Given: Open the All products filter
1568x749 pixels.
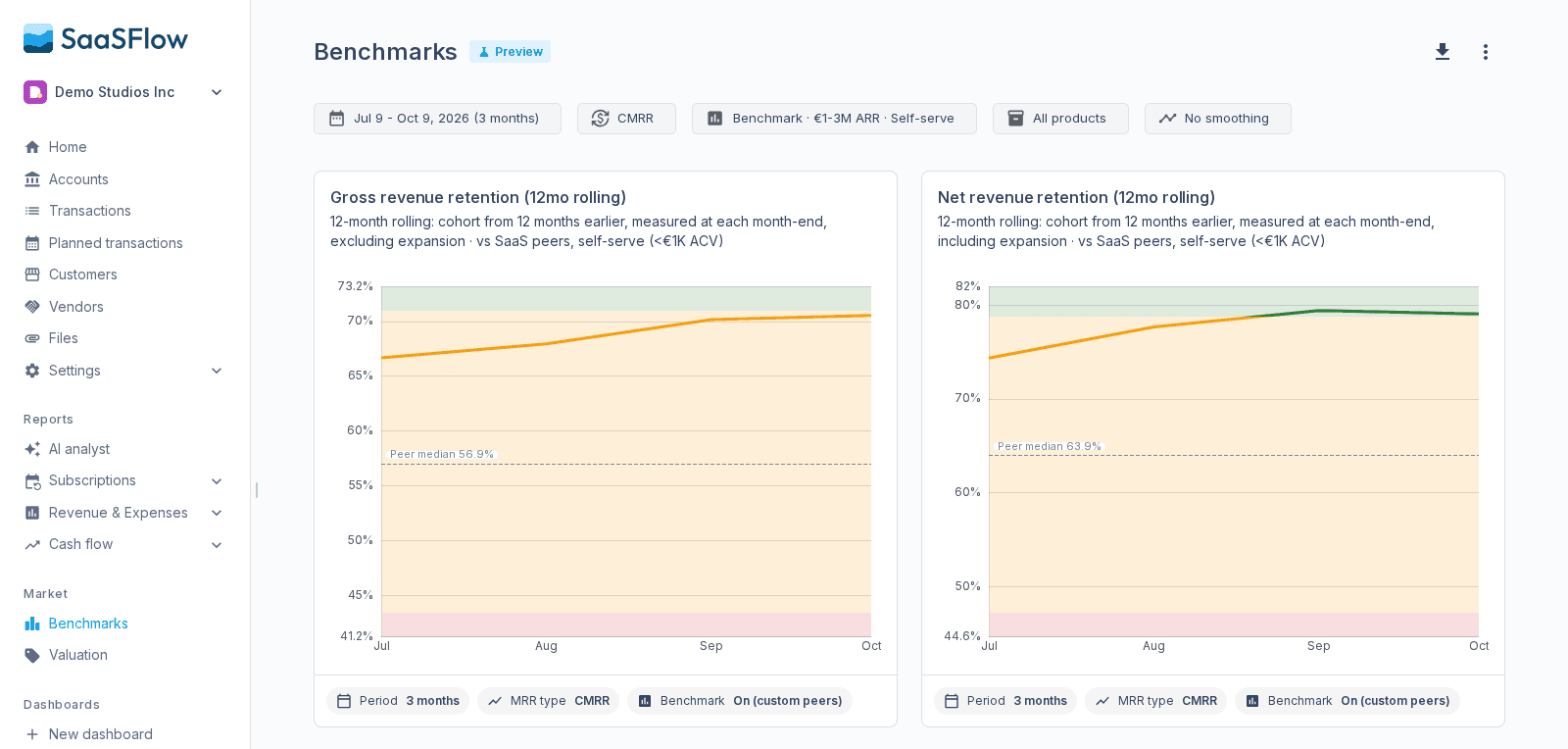Looking at the screenshot, I should point(1060,119).
